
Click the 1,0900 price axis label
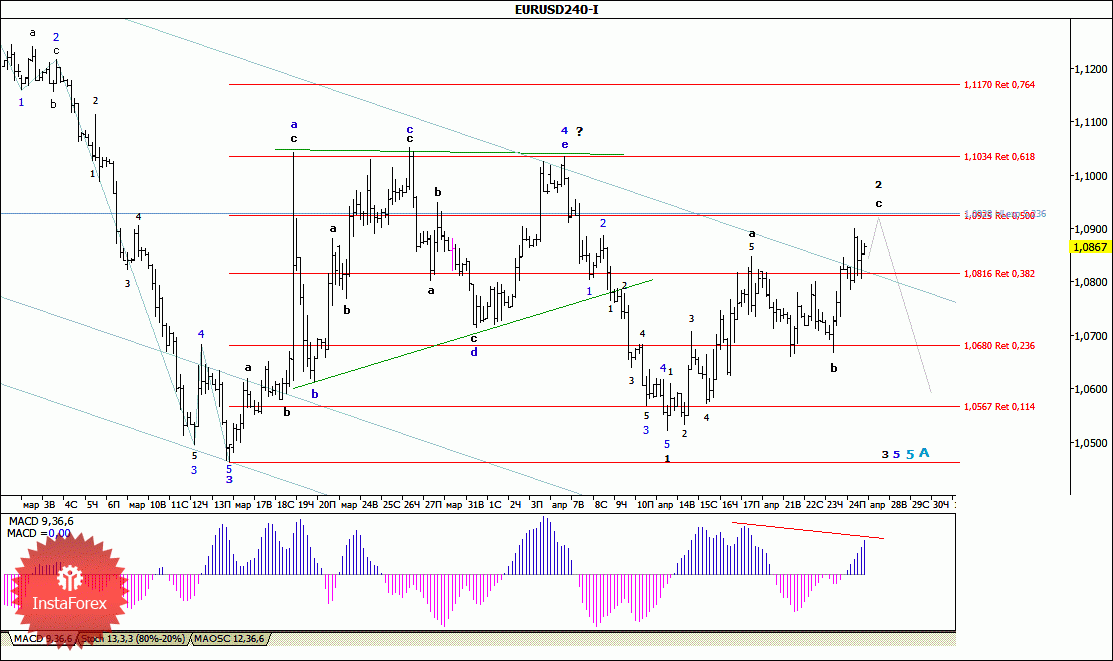pos(1090,229)
